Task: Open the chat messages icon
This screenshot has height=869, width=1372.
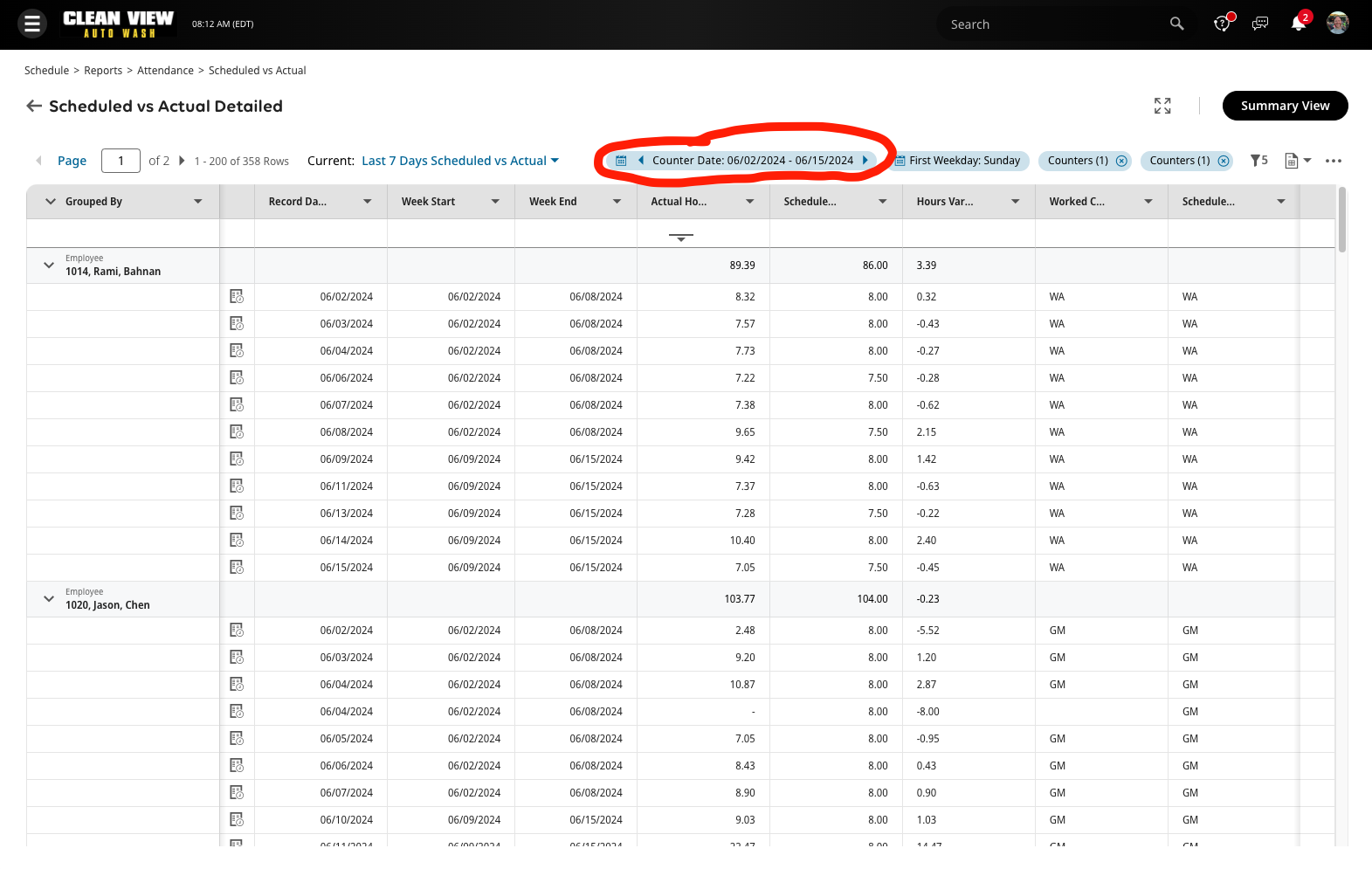Action: click(x=1259, y=24)
